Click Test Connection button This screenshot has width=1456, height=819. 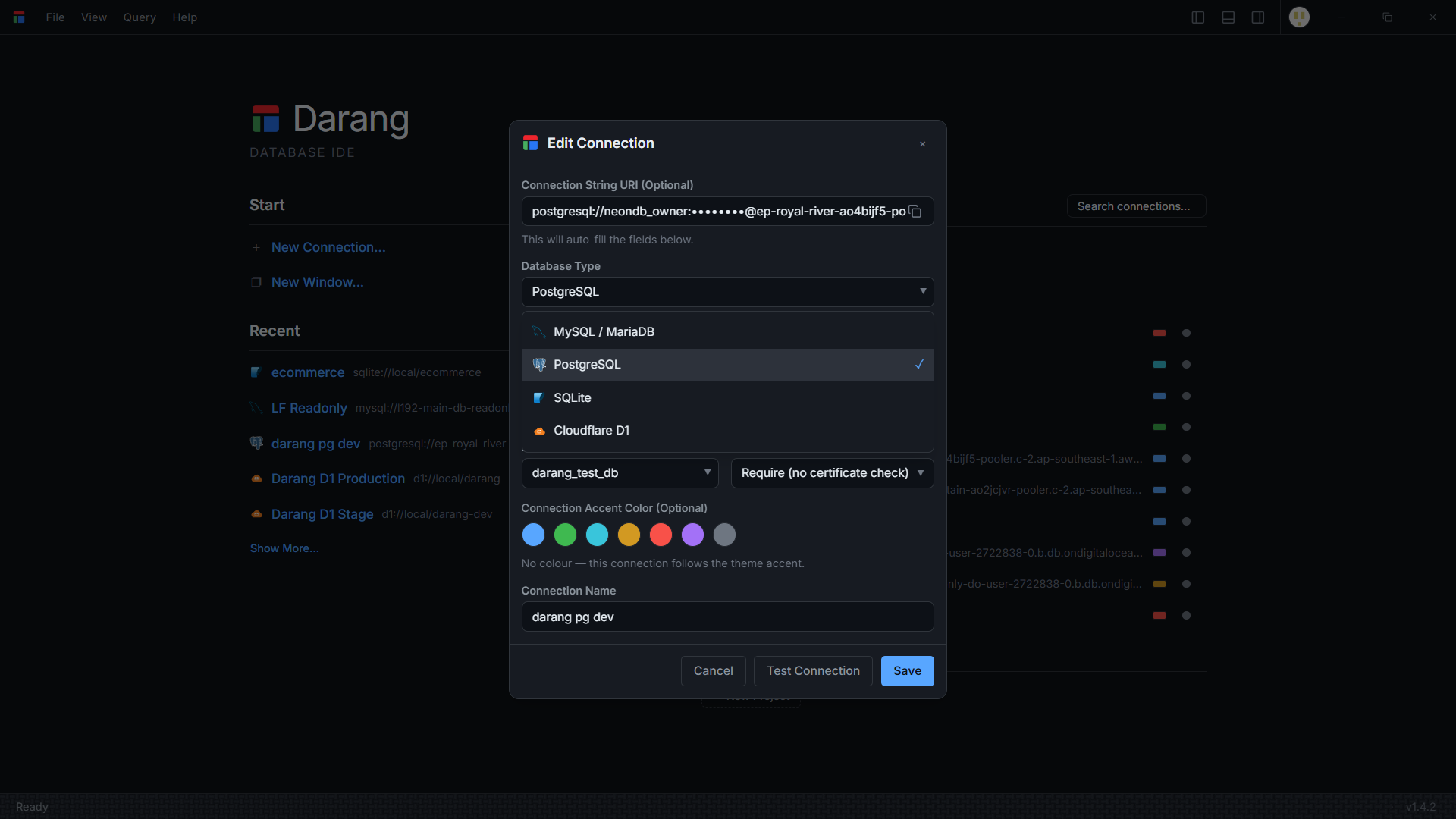813,671
